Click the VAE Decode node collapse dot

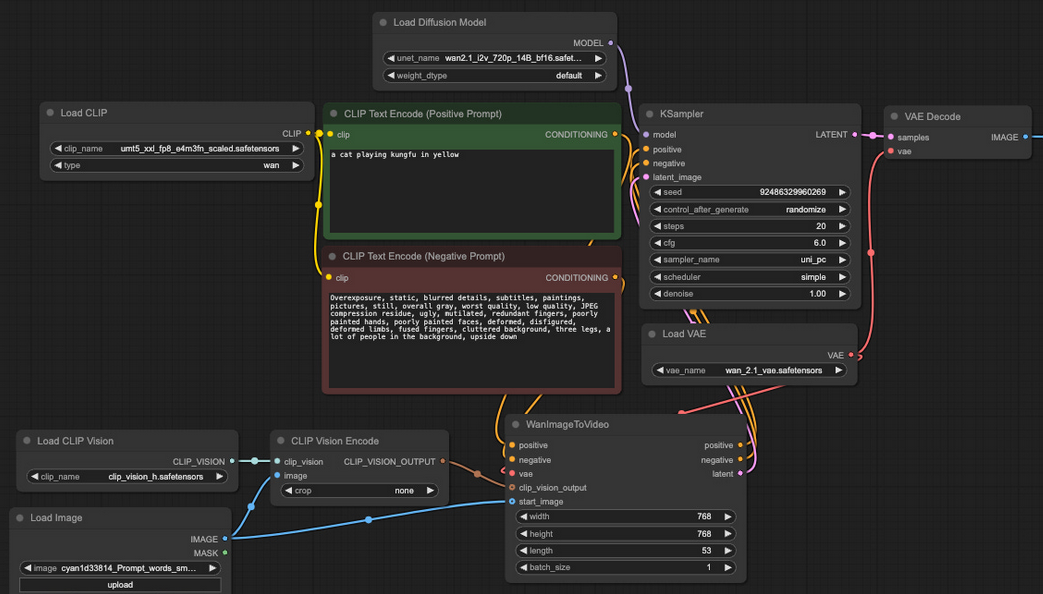894,116
